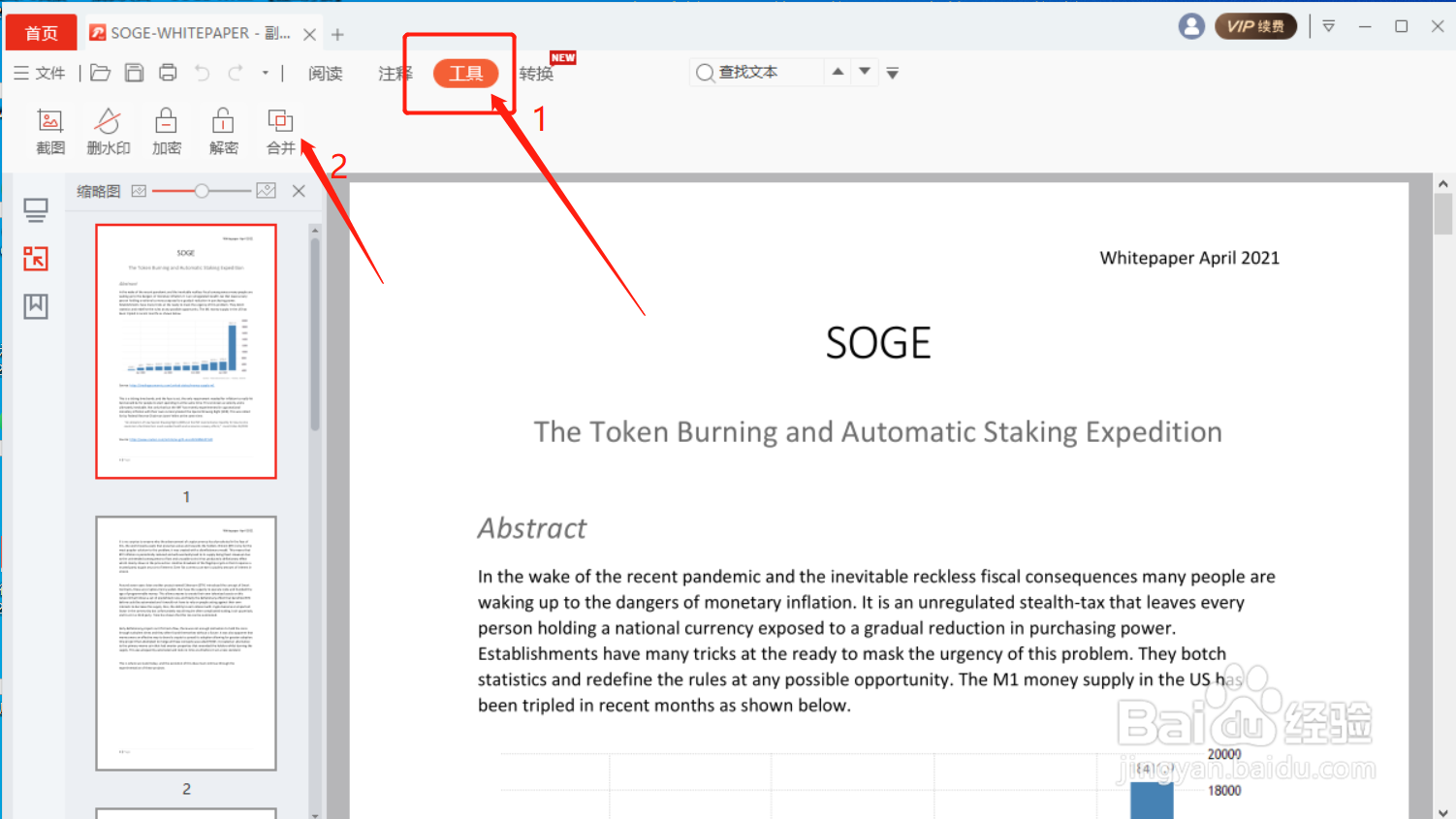Use the 截图 screenshot tool

point(50,132)
